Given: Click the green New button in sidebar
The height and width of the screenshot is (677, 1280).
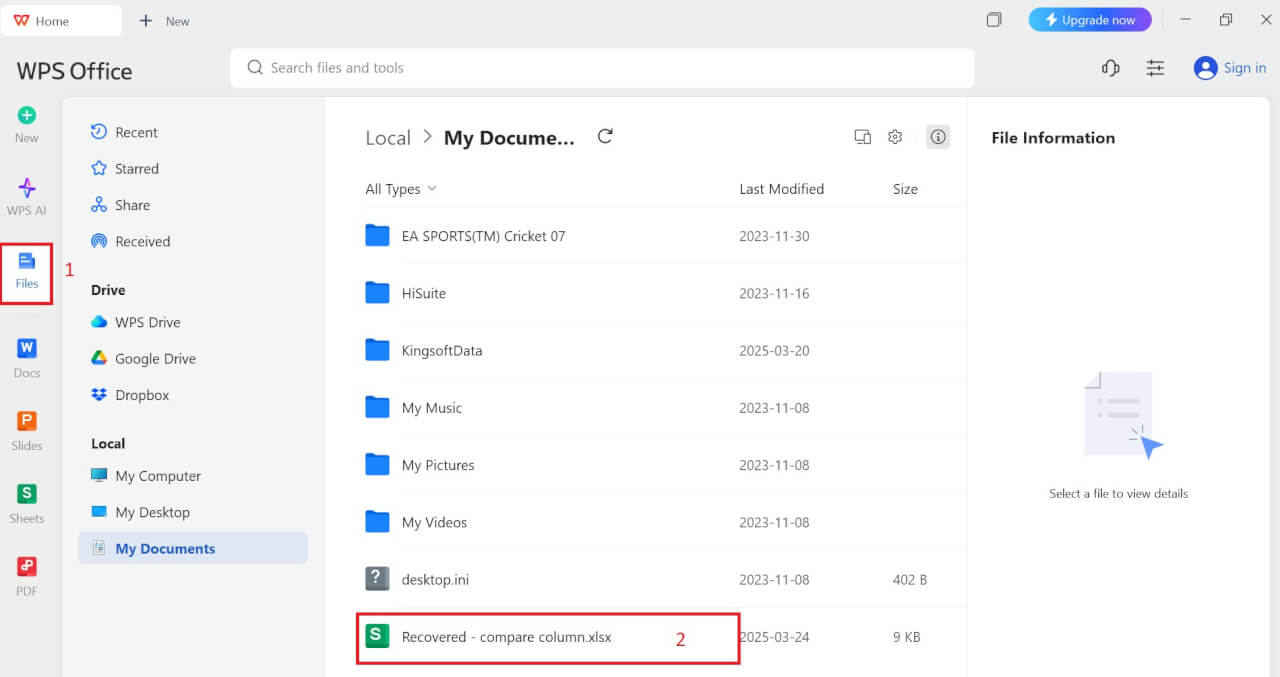Looking at the screenshot, I should (27, 125).
